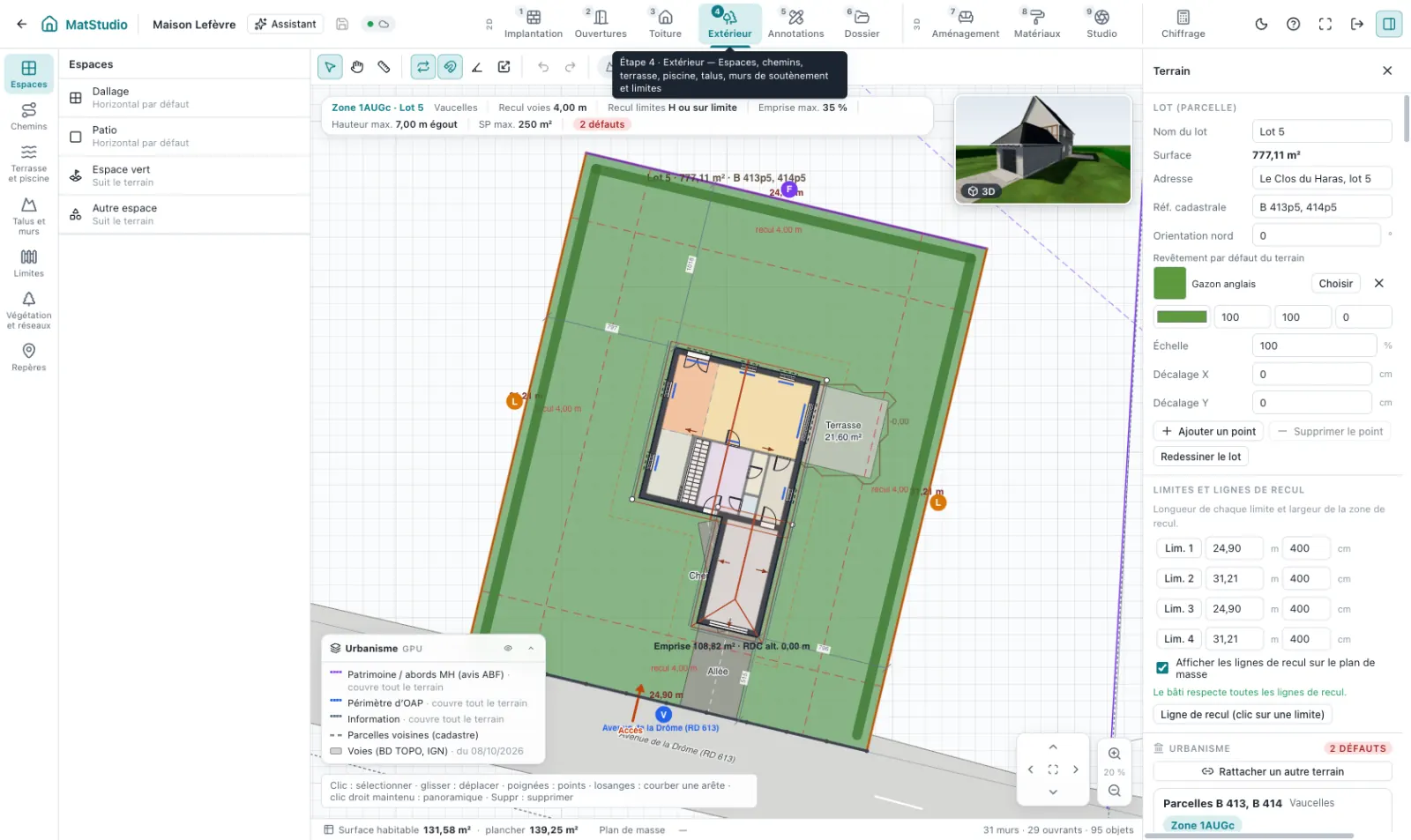This screenshot has height=840, width=1411.
Task: Toggle dark mode with the moon icon
Action: [1261, 24]
